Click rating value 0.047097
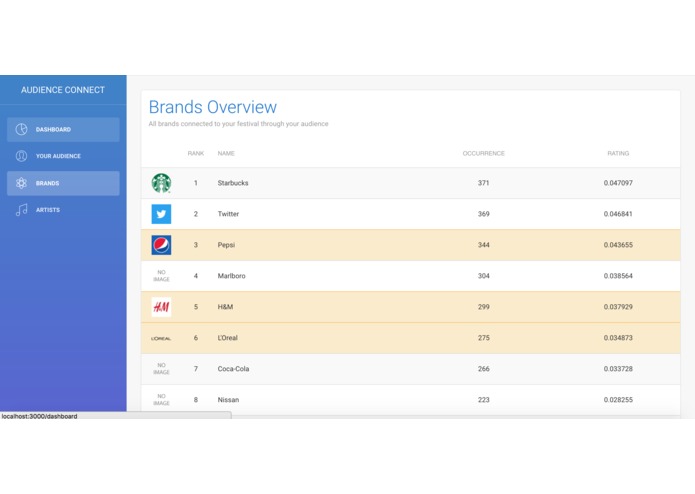This screenshot has height=494, width=695. click(x=618, y=183)
